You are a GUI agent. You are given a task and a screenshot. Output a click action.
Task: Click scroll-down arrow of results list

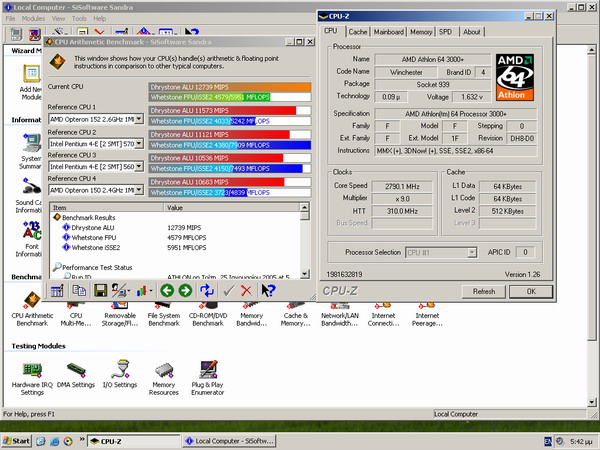coord(305,274)
